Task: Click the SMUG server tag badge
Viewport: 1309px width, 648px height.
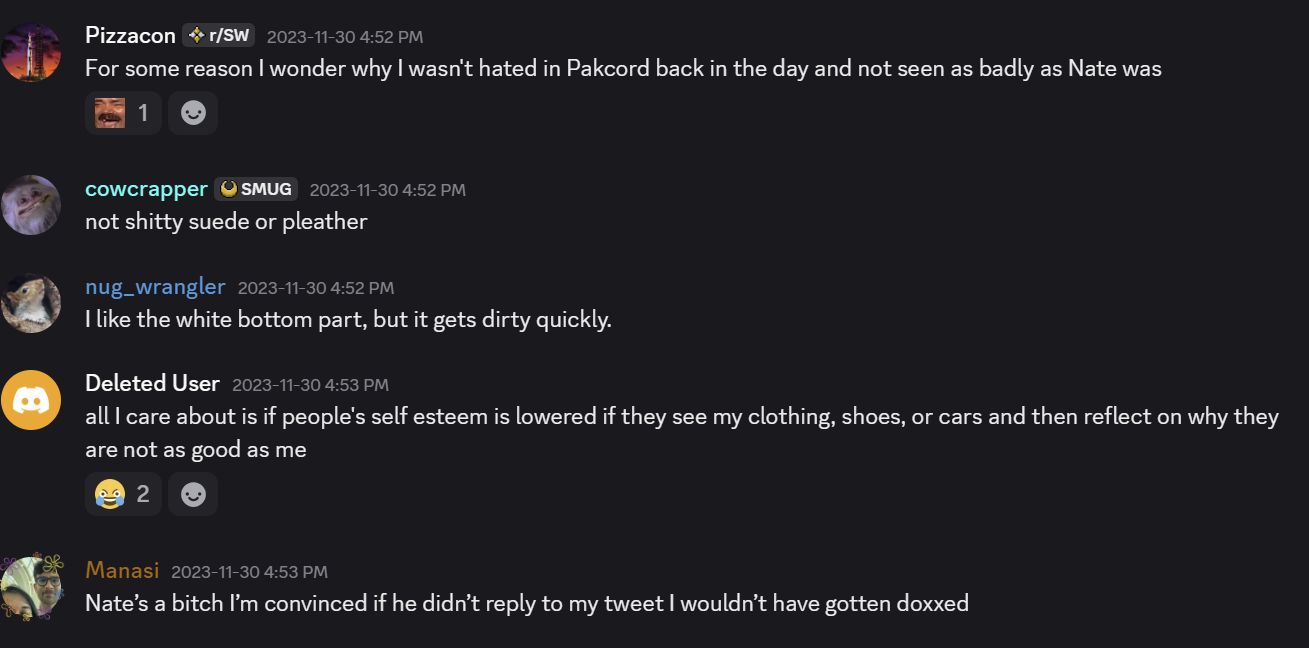Action: 256,189
